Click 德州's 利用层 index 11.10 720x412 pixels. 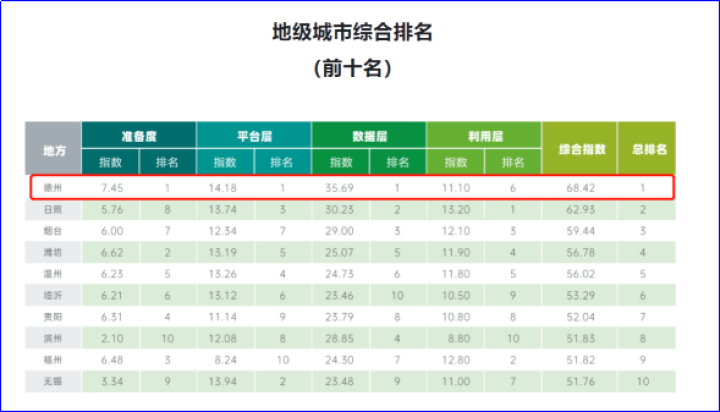tap(456, 188)
